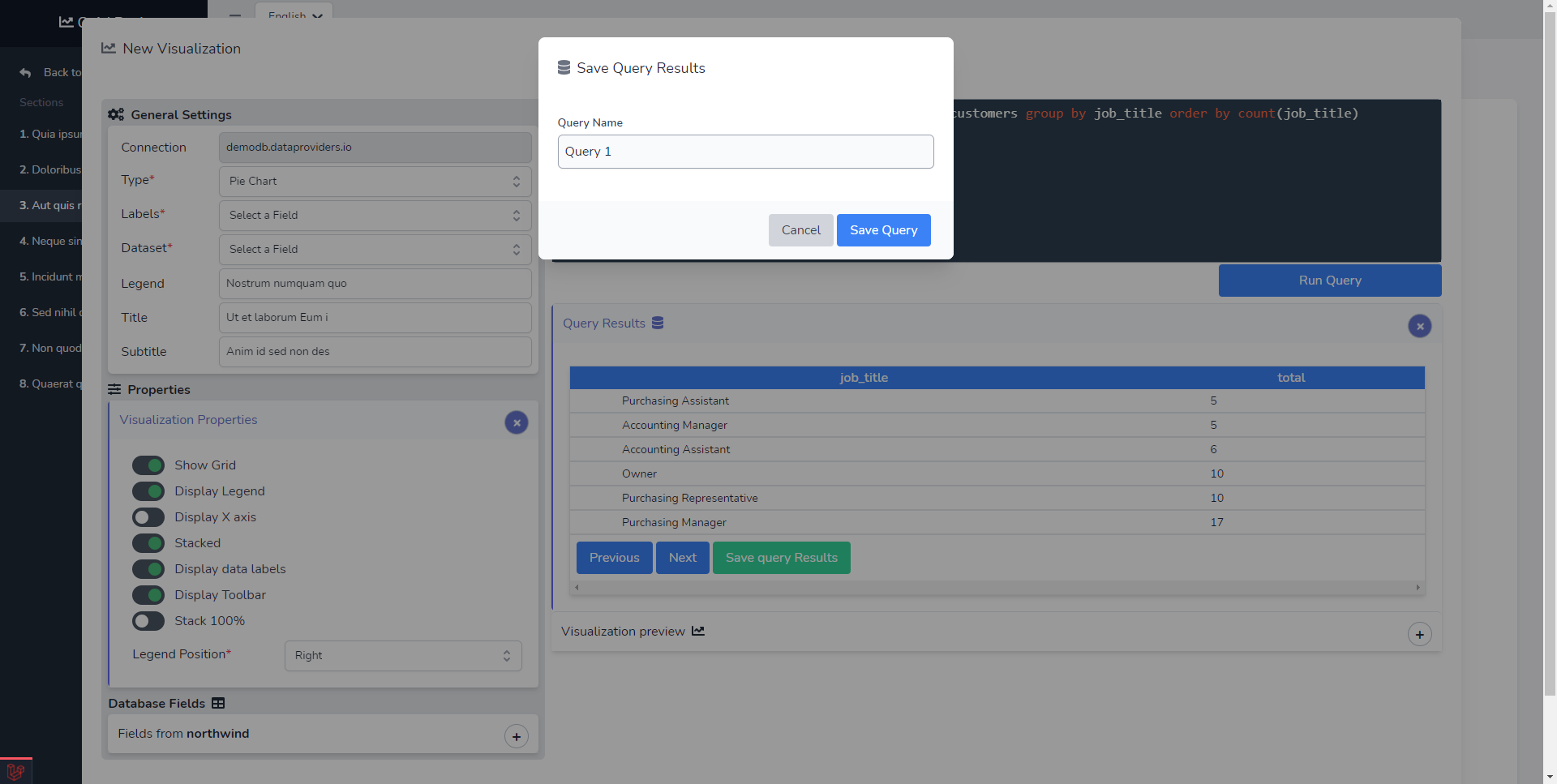Screen dimensions: 1557x784
Task: Toggle the Show Grid switch
Action: (x=148, y=465)
